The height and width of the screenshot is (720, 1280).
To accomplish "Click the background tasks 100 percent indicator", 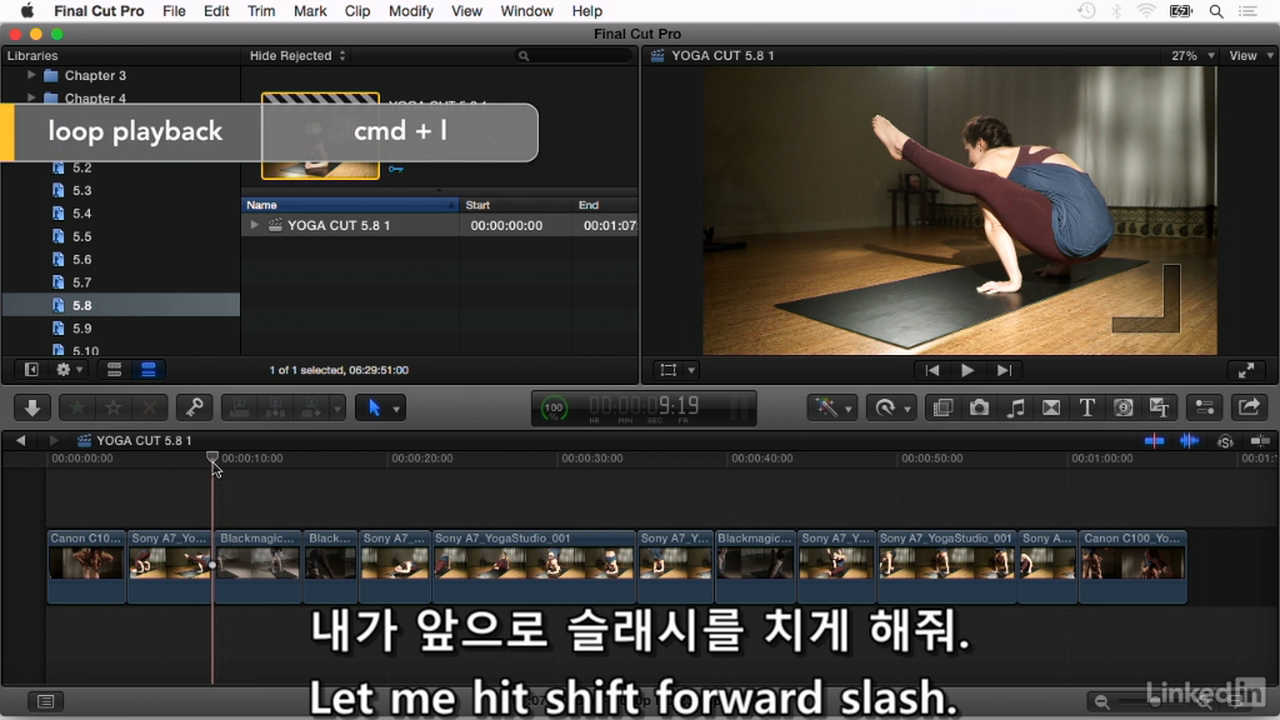I will (x=553, y=407).
